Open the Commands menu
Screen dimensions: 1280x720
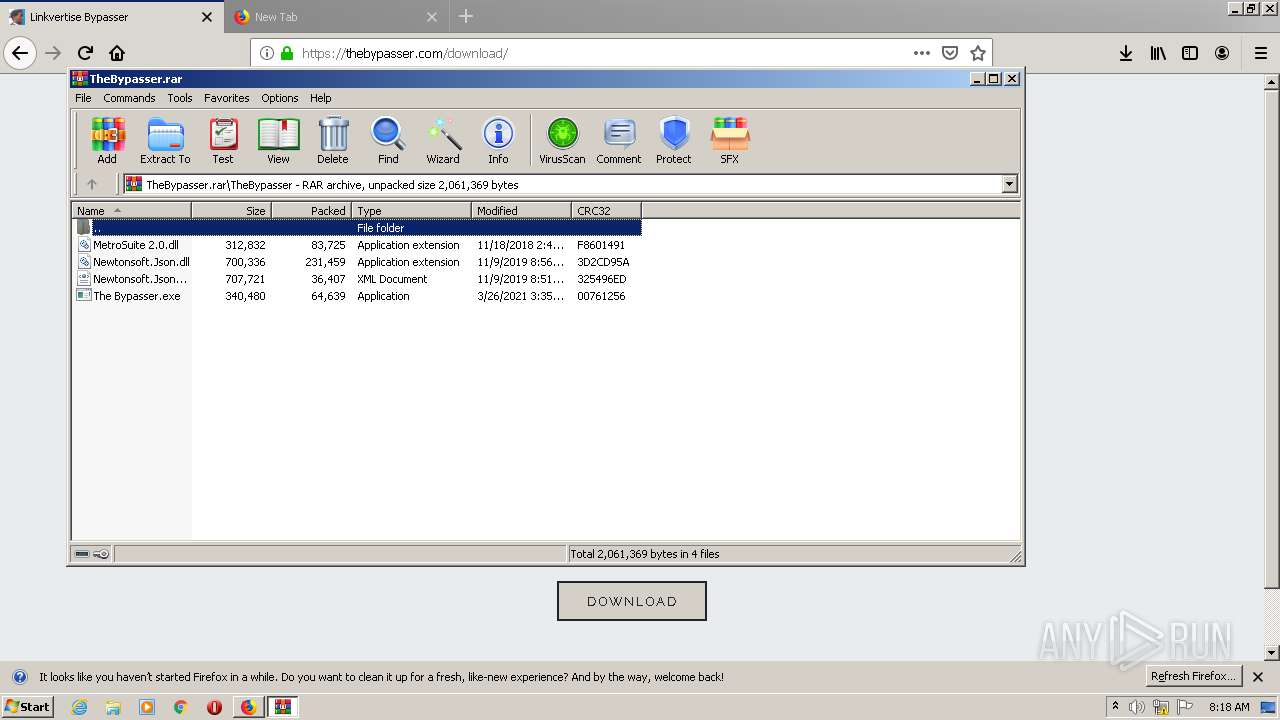(129, 98)
